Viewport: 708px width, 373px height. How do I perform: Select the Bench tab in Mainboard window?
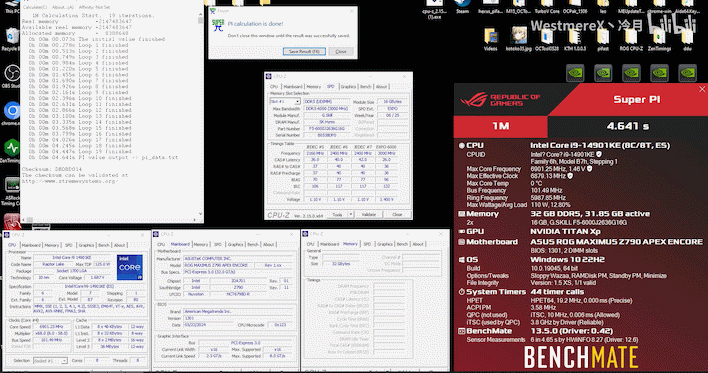[x=253, y=244]
